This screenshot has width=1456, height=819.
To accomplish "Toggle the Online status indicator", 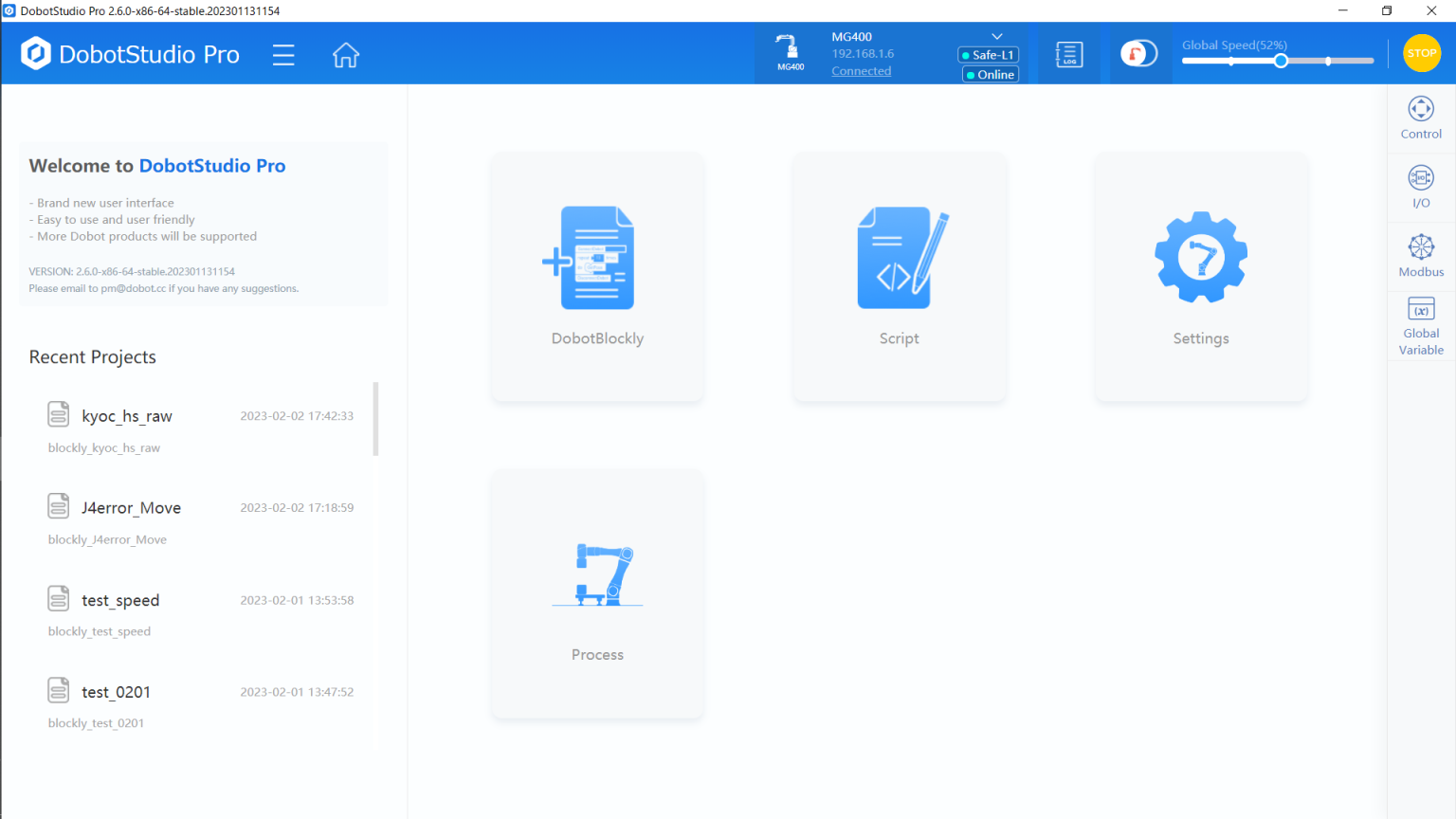I will pyautogui.click(x=991, y=75).
